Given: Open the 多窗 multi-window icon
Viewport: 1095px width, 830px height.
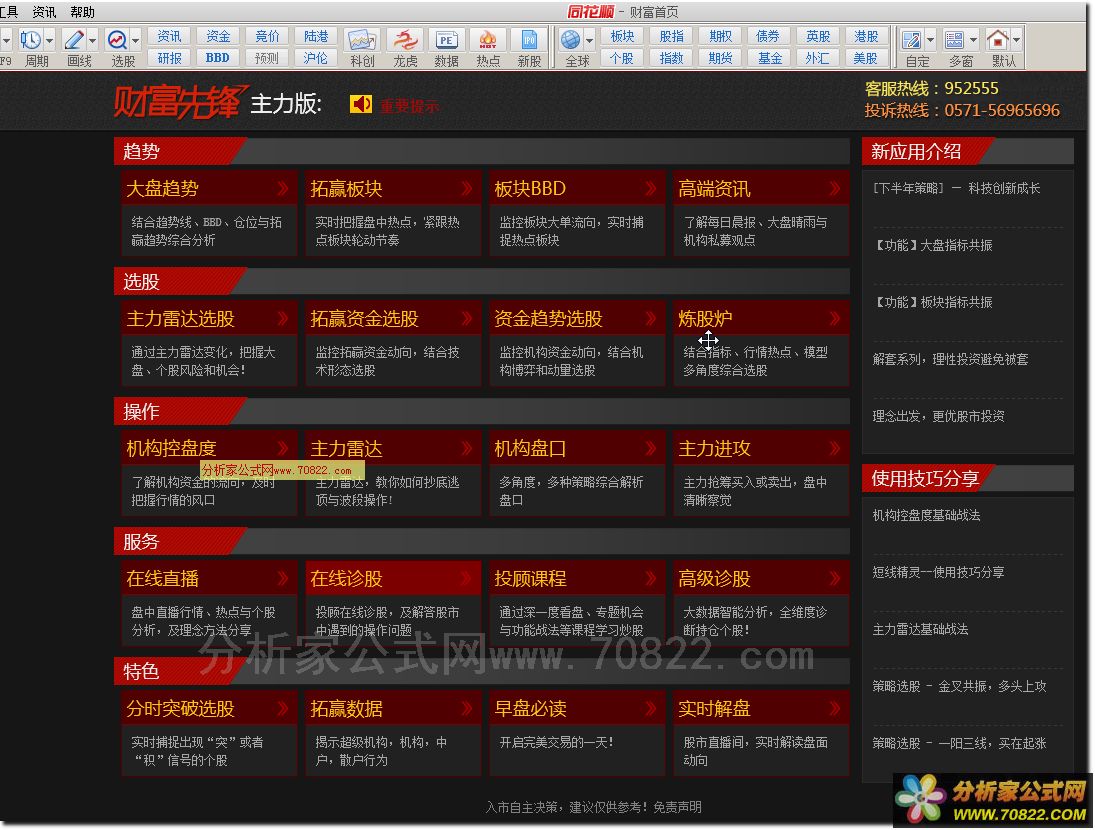Looking at the screenshot, I should click(954, 40).
